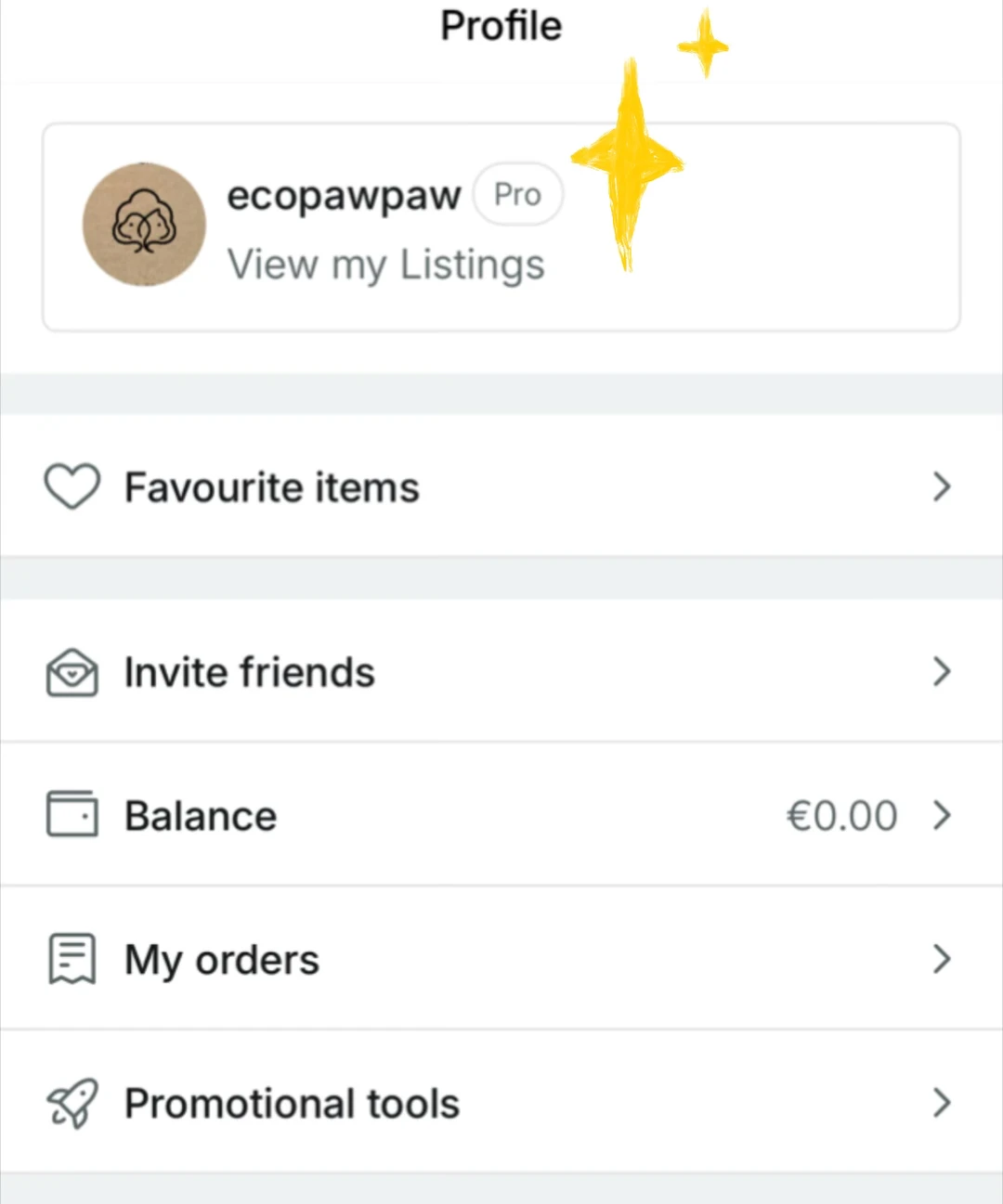Click the rocket Promotional tools icon
Screen dimensions: 1003x1204
coord(72,1103)
